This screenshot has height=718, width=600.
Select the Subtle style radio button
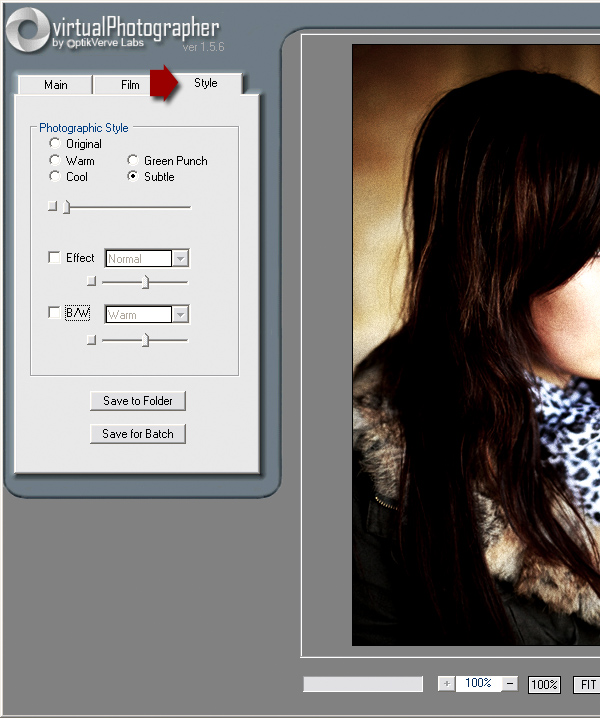click(133, 176)
